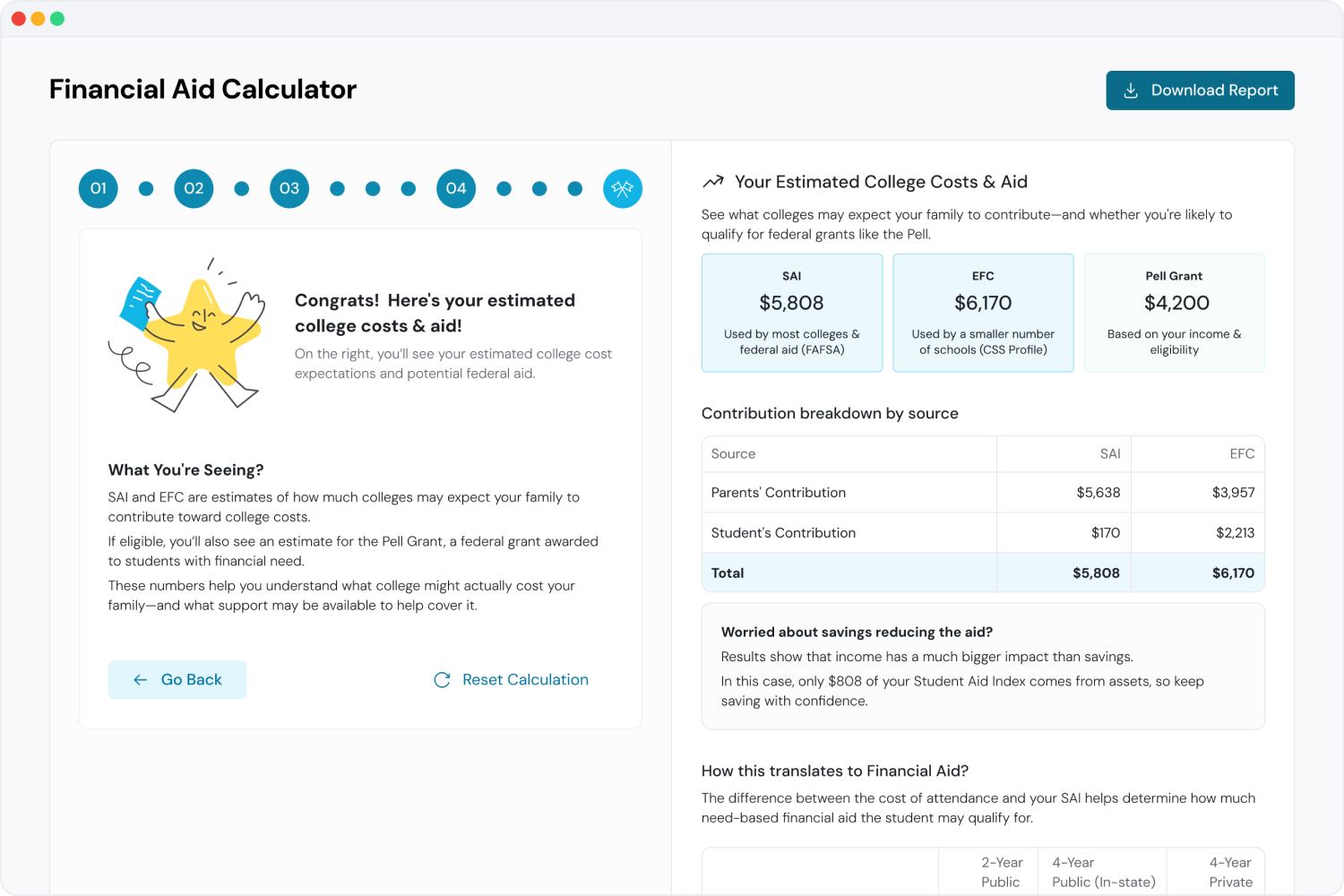Viewport: 1344px width, 896px height.
Task: Click the Parents' Contribution table row
Action: point(983,493)
